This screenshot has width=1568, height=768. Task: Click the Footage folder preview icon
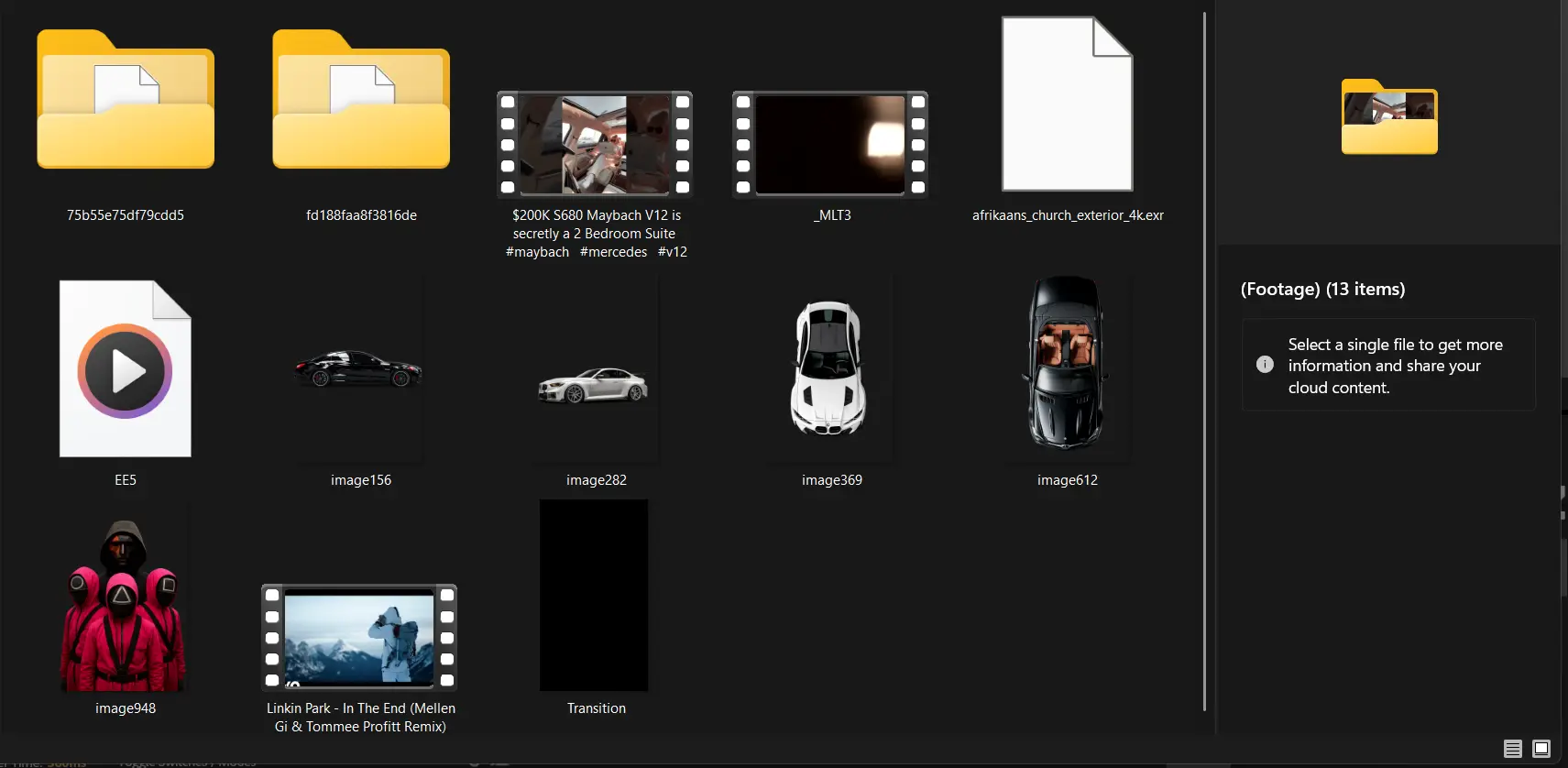[1389, 117]
